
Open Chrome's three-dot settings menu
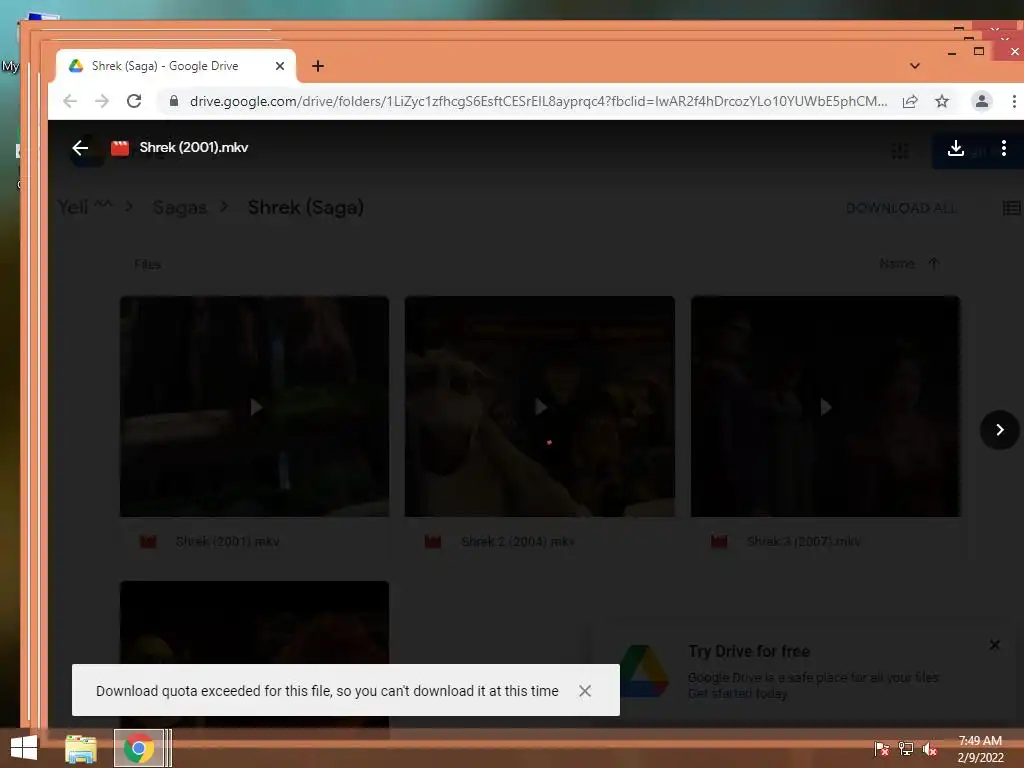coord(1014,101)
